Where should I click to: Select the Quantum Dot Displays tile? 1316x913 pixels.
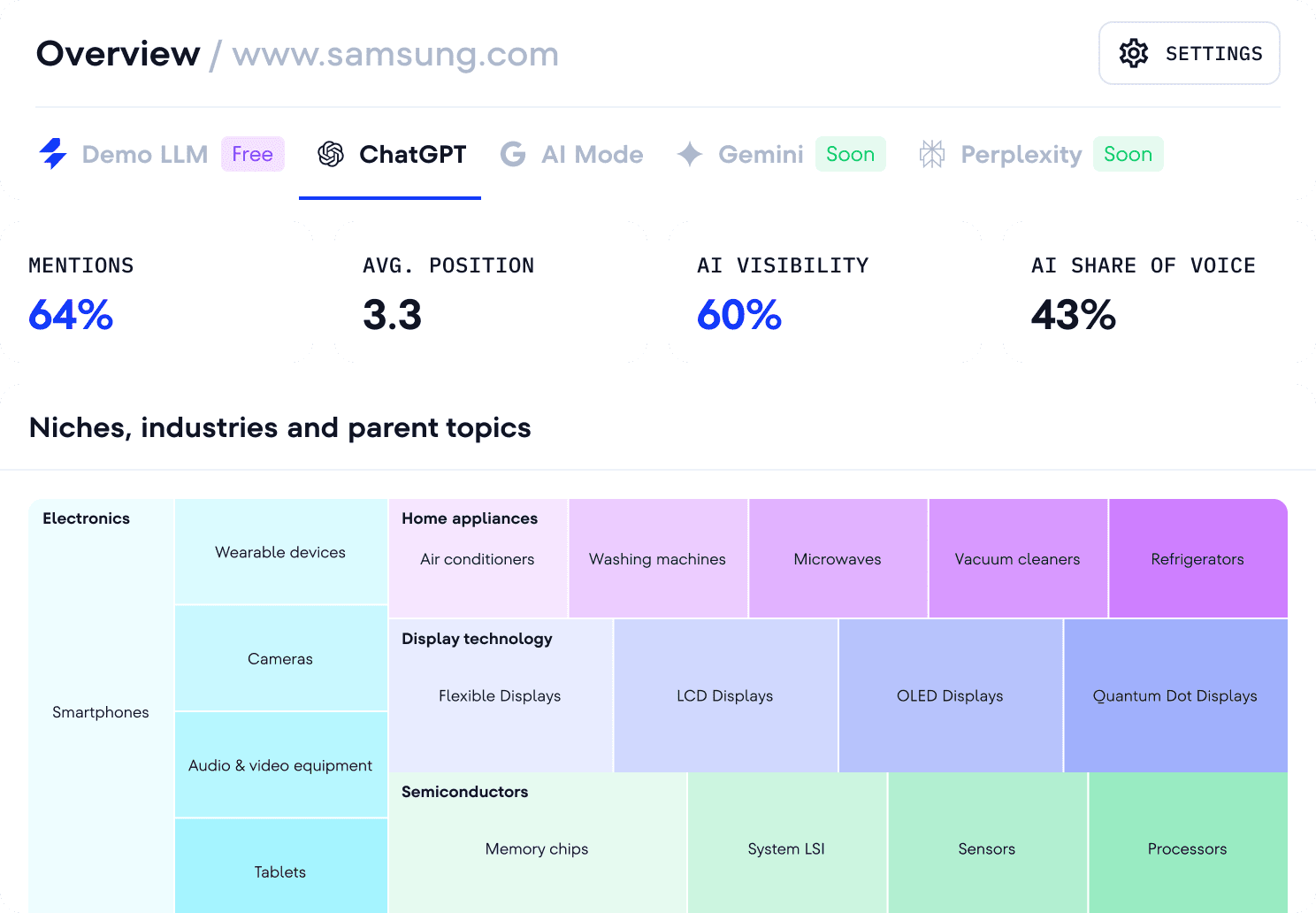point(1175,695)
